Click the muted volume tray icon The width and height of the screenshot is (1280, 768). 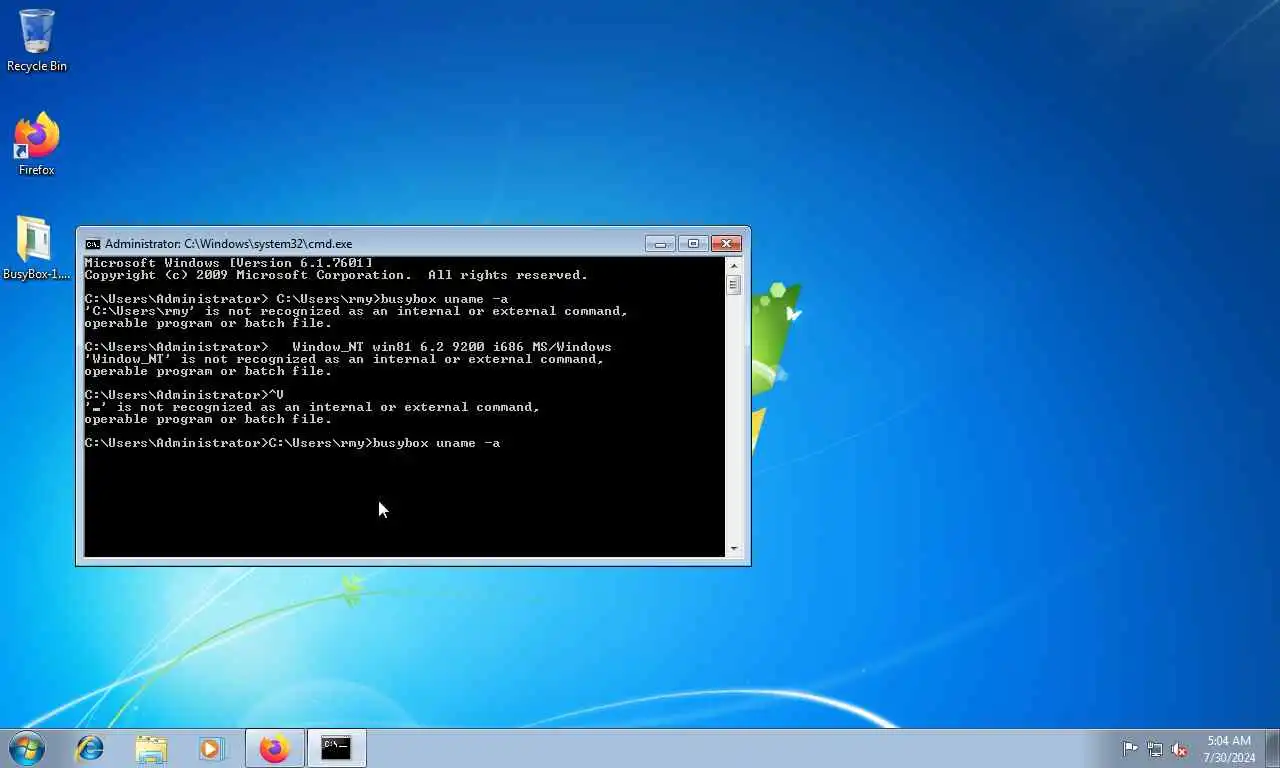pos(1179,749)
